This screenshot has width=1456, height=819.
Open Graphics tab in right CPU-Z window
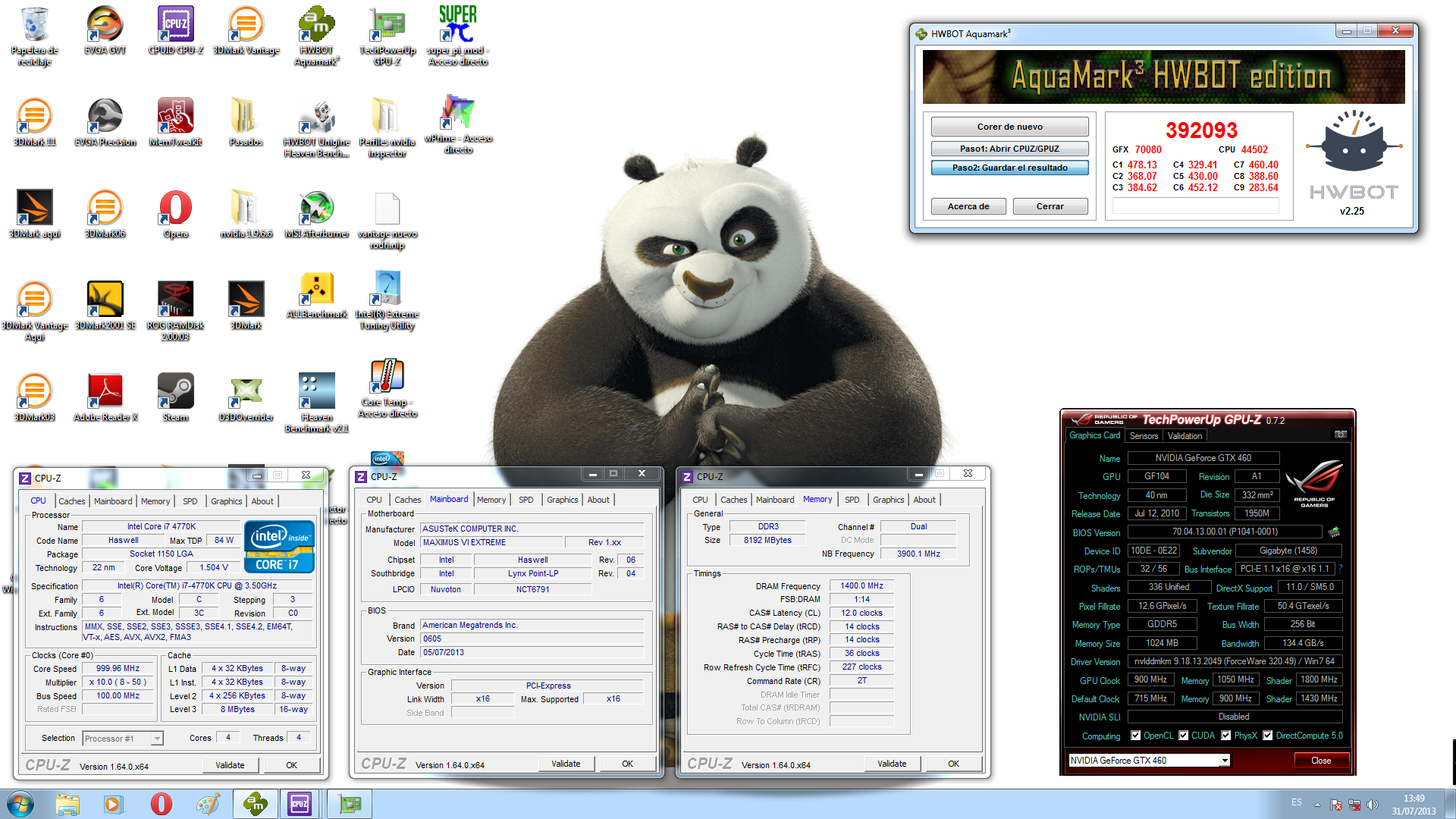click(888, 500)
